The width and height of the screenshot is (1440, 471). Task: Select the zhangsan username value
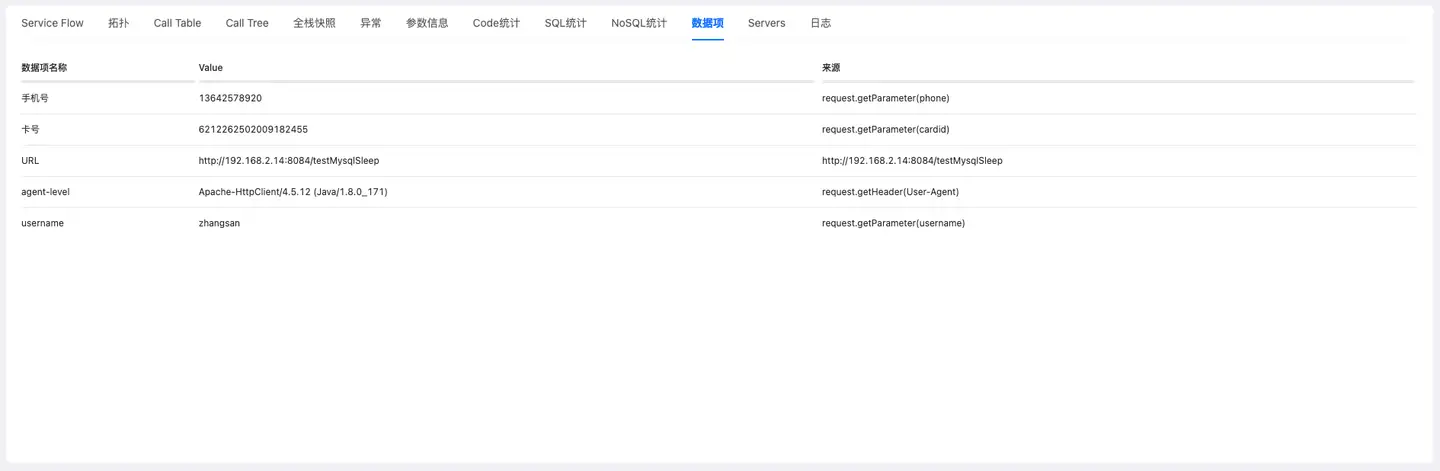tap(219, 224)
